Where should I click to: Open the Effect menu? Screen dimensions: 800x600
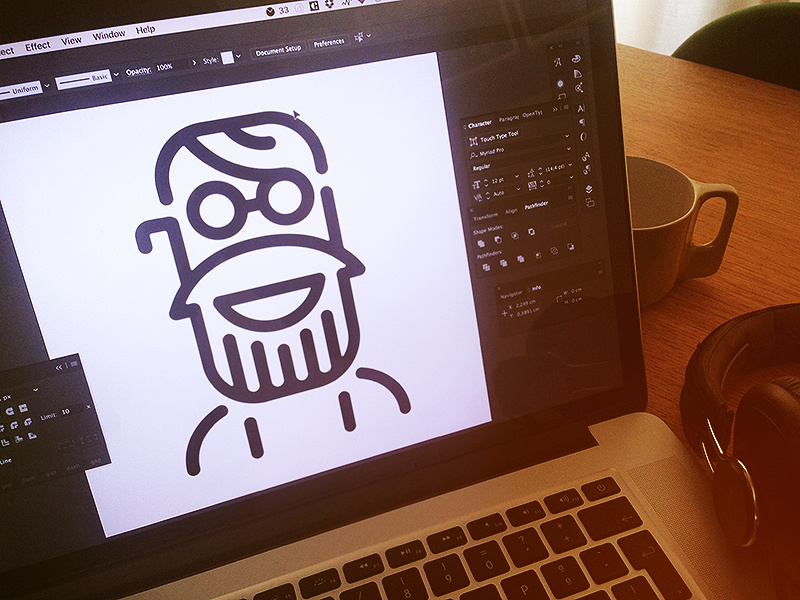[38, 46]
